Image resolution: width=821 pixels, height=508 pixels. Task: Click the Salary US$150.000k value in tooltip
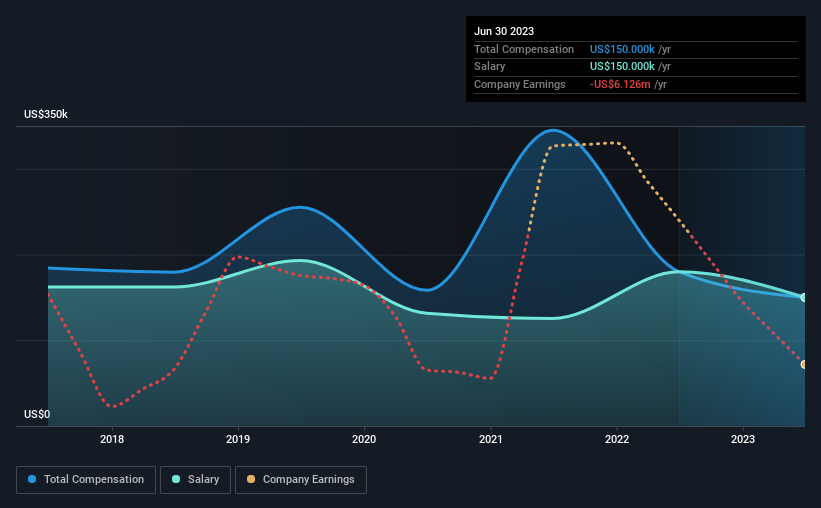pos(622,67)
